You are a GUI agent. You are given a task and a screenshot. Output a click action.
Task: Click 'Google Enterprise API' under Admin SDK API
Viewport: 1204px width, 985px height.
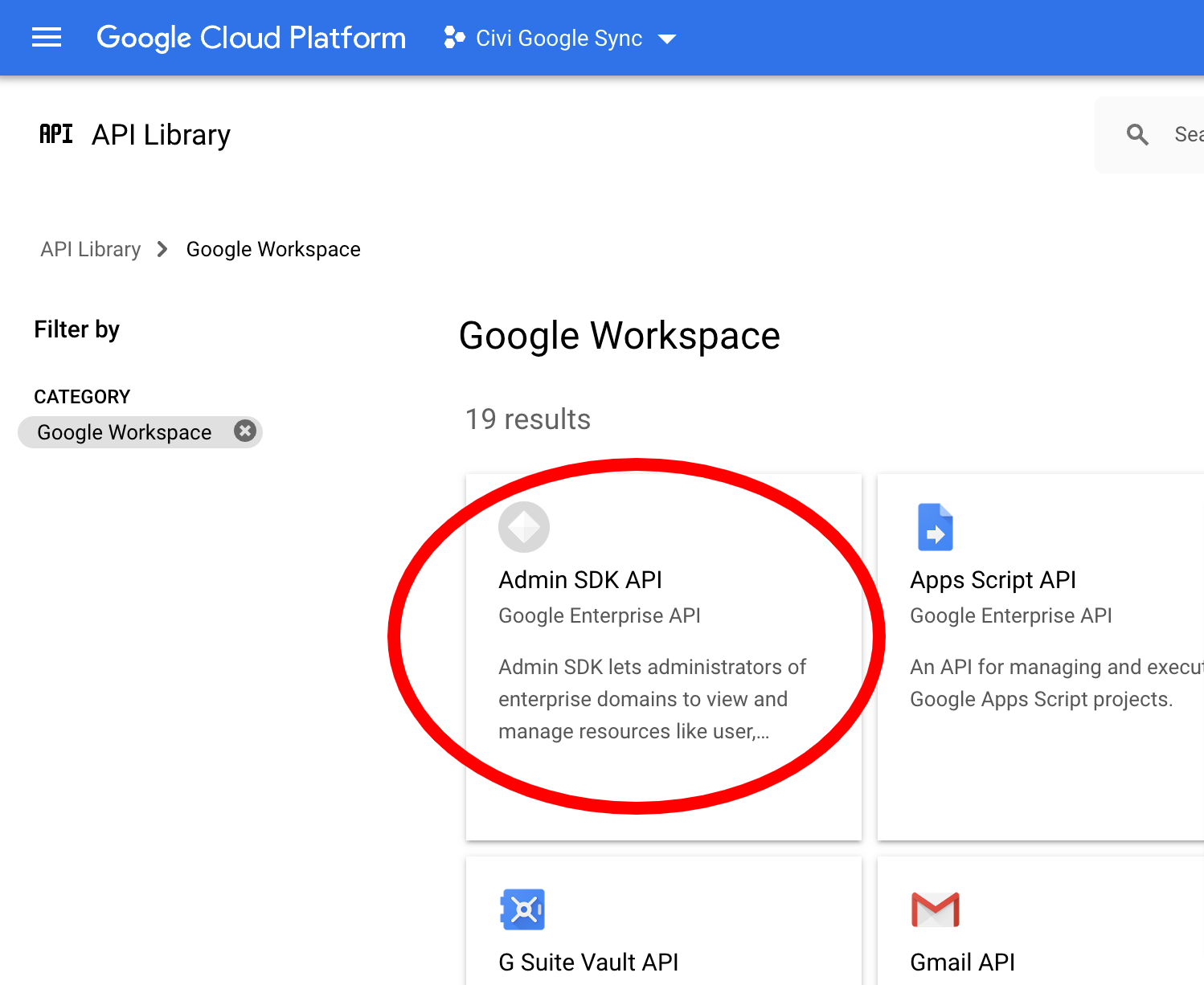[600, 615]
